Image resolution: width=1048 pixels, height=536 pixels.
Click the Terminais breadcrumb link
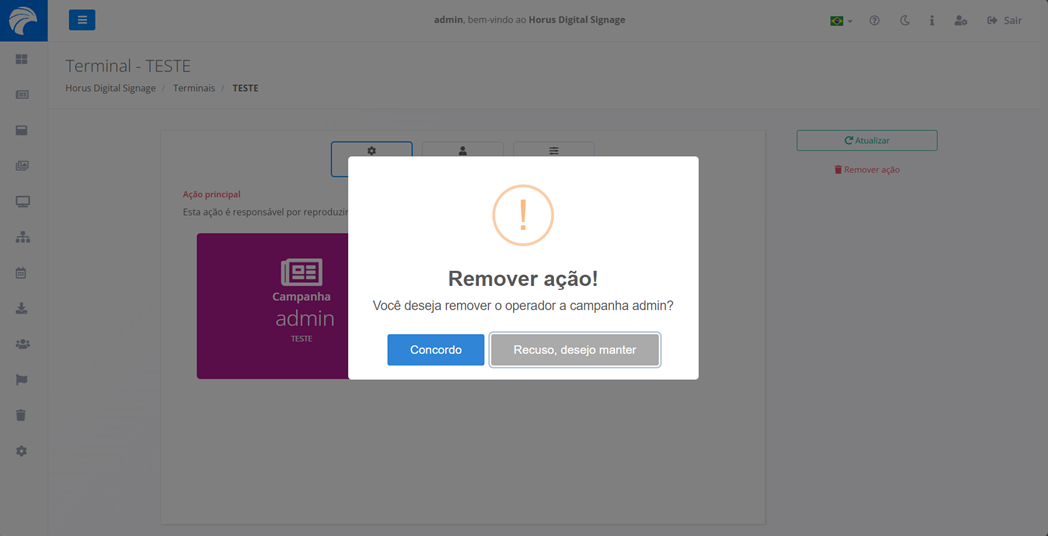coord(194,88)
